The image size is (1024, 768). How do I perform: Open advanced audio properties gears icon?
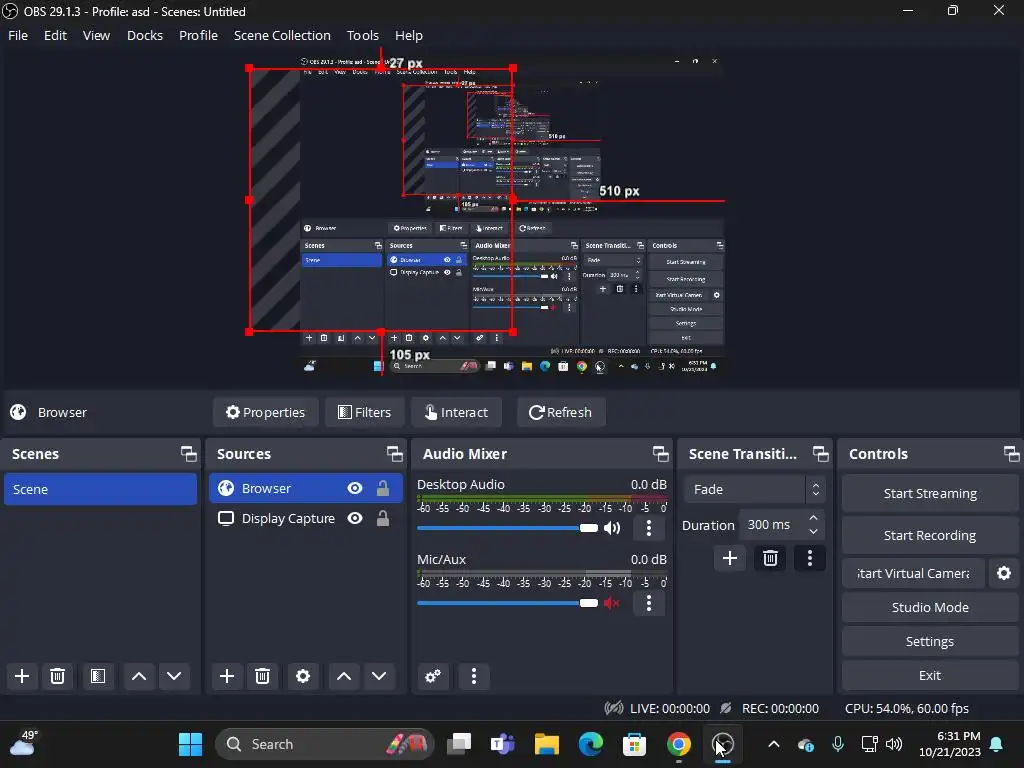(433, 676)
